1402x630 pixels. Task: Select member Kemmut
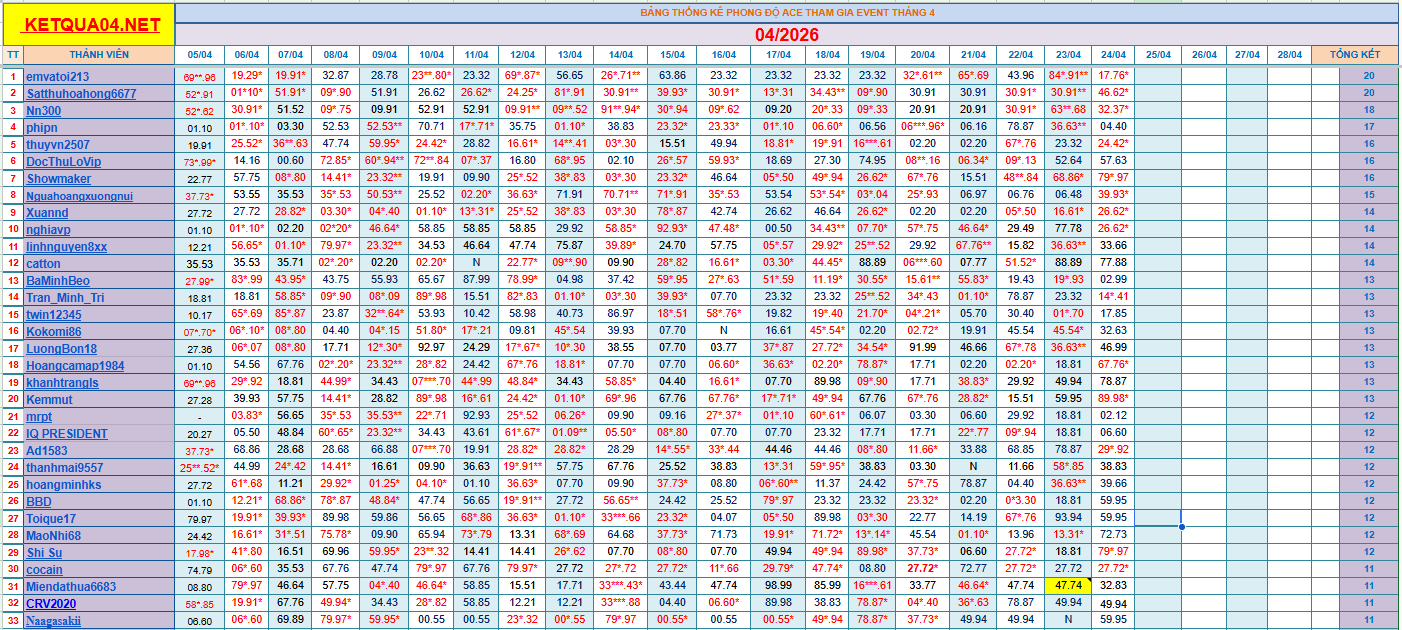click(x=49, y=399)
